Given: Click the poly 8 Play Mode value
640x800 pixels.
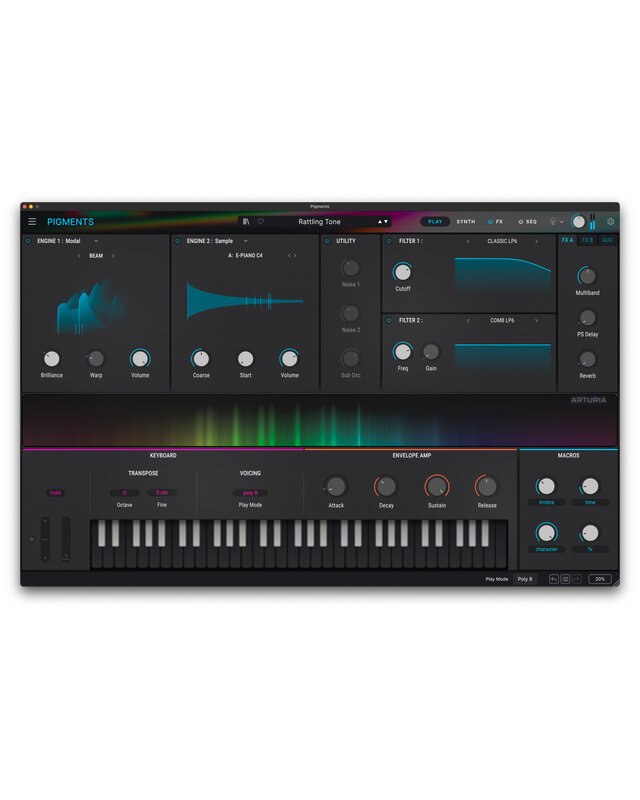Looking at the screenshot, I should [250, 492].
